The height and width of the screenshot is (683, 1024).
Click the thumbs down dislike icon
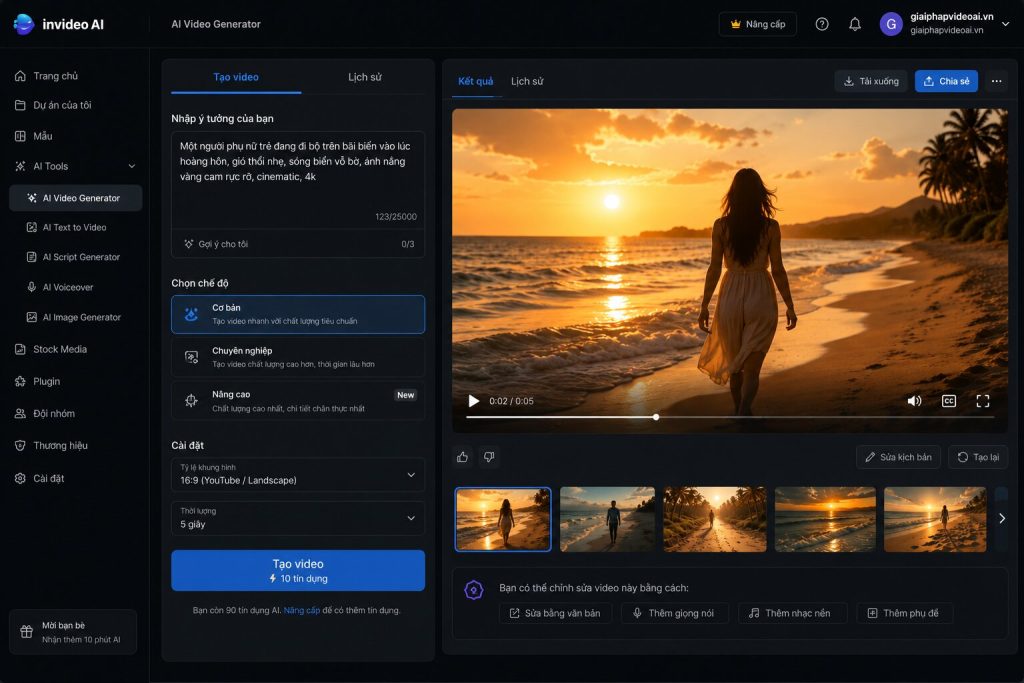[x=489, y=457]
